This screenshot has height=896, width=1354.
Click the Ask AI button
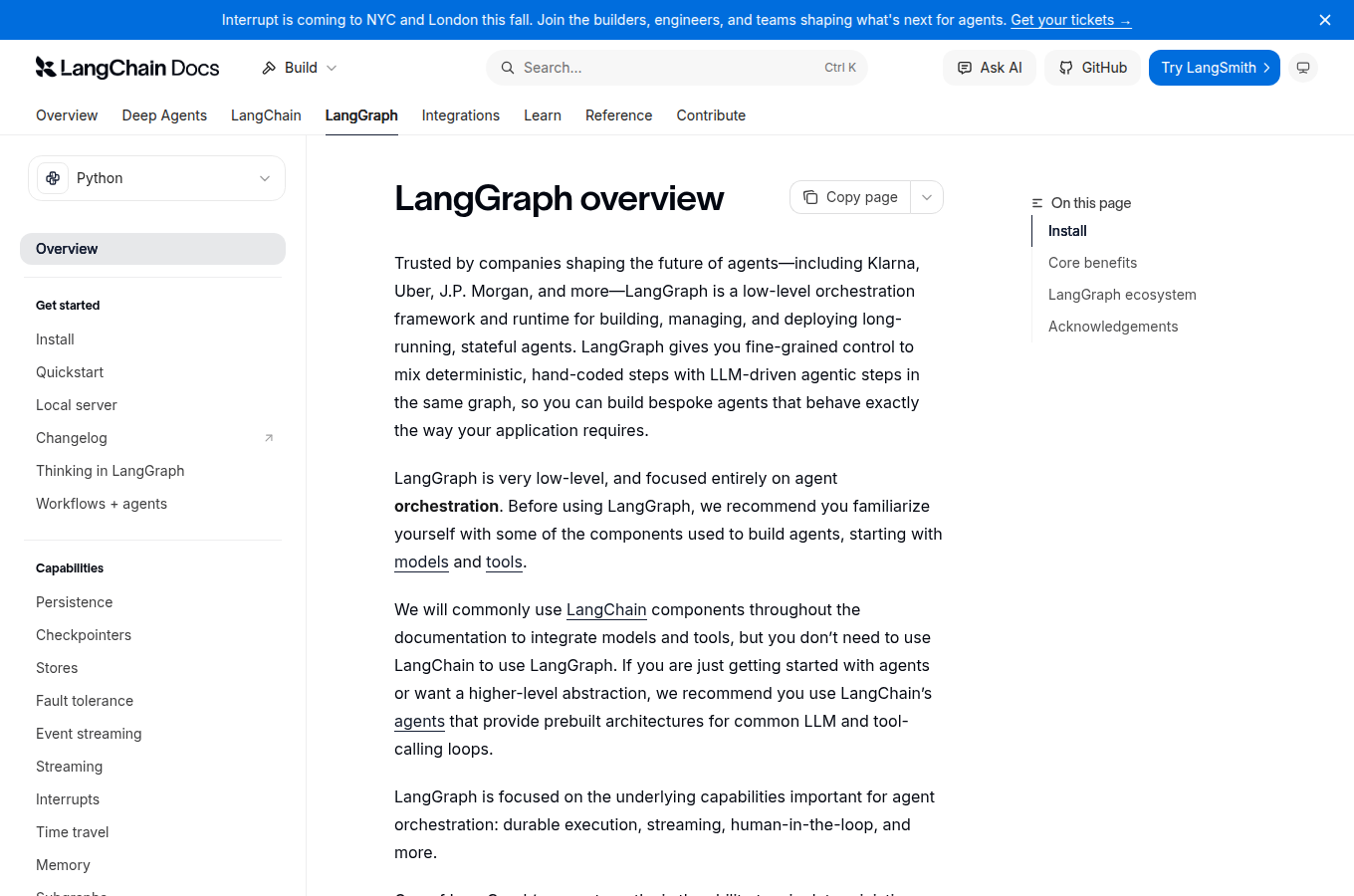coord(990,68)
